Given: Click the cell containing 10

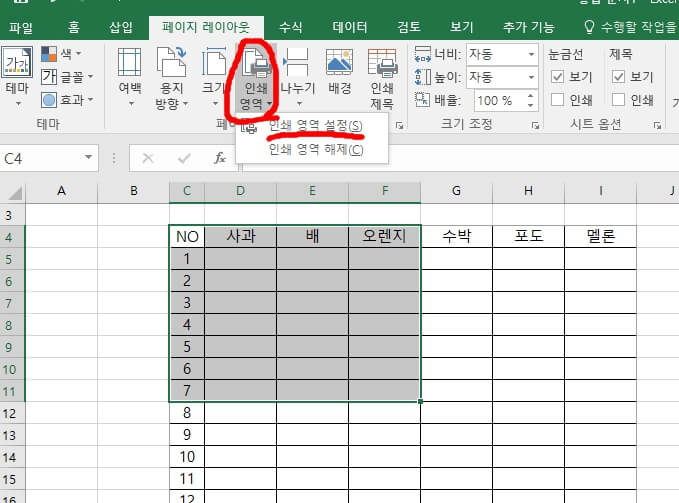Looking at the screenshot, I should (x=187, y=457).
